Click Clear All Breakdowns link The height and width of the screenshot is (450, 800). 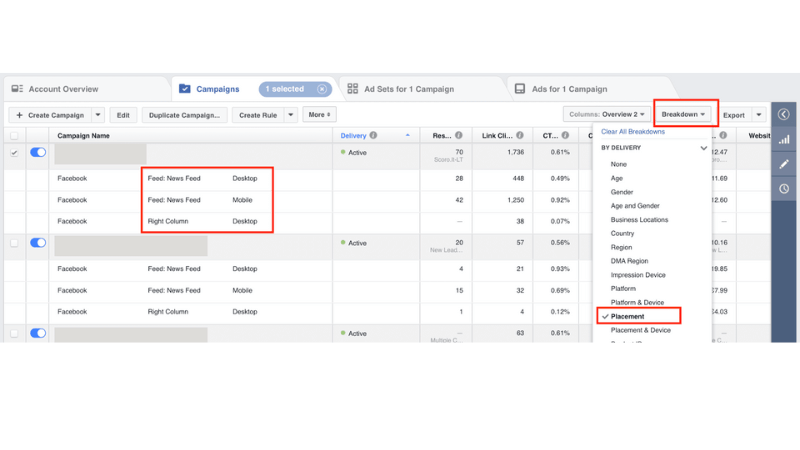[633, 132]
